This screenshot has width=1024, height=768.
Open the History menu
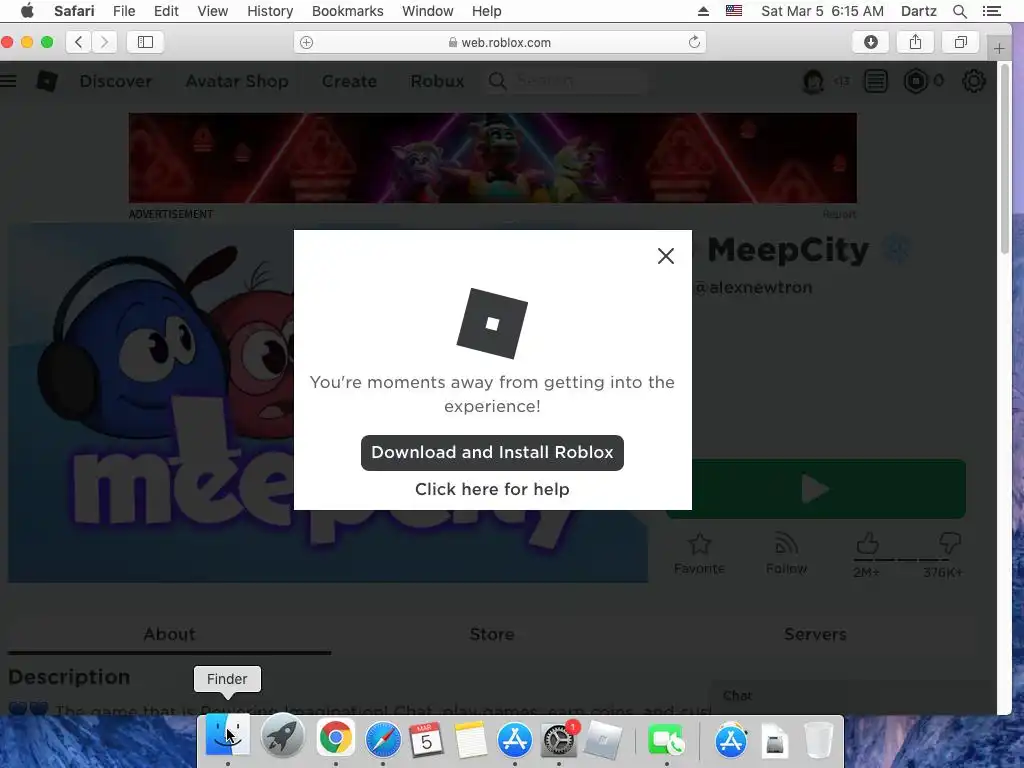[x=270, y=11]
